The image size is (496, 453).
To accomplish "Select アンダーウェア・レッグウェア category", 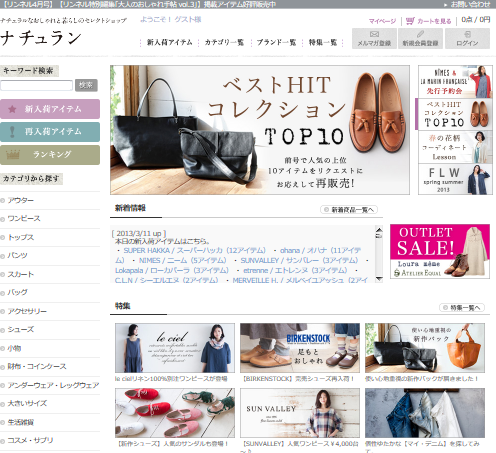I will point(53,385).
